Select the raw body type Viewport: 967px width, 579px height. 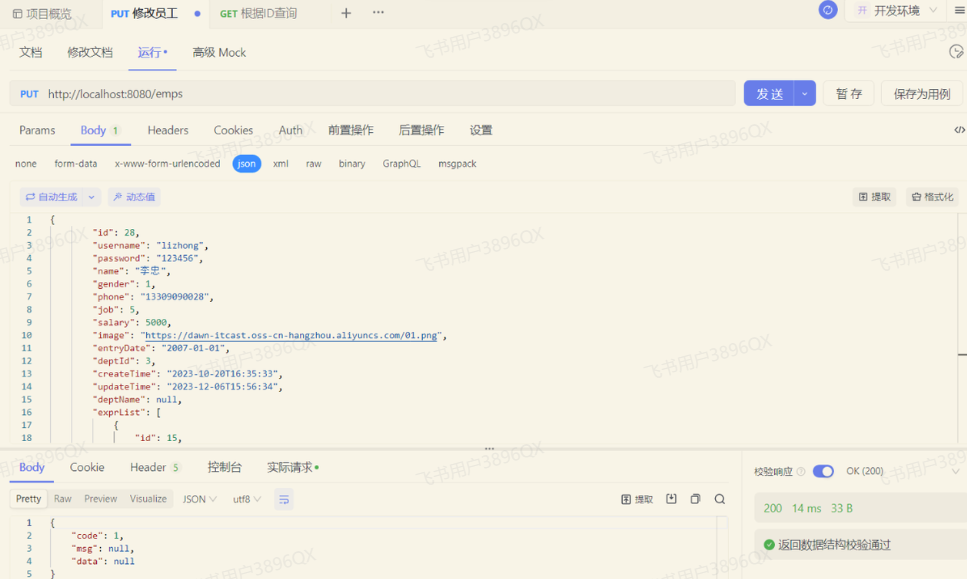coord(314,163)
